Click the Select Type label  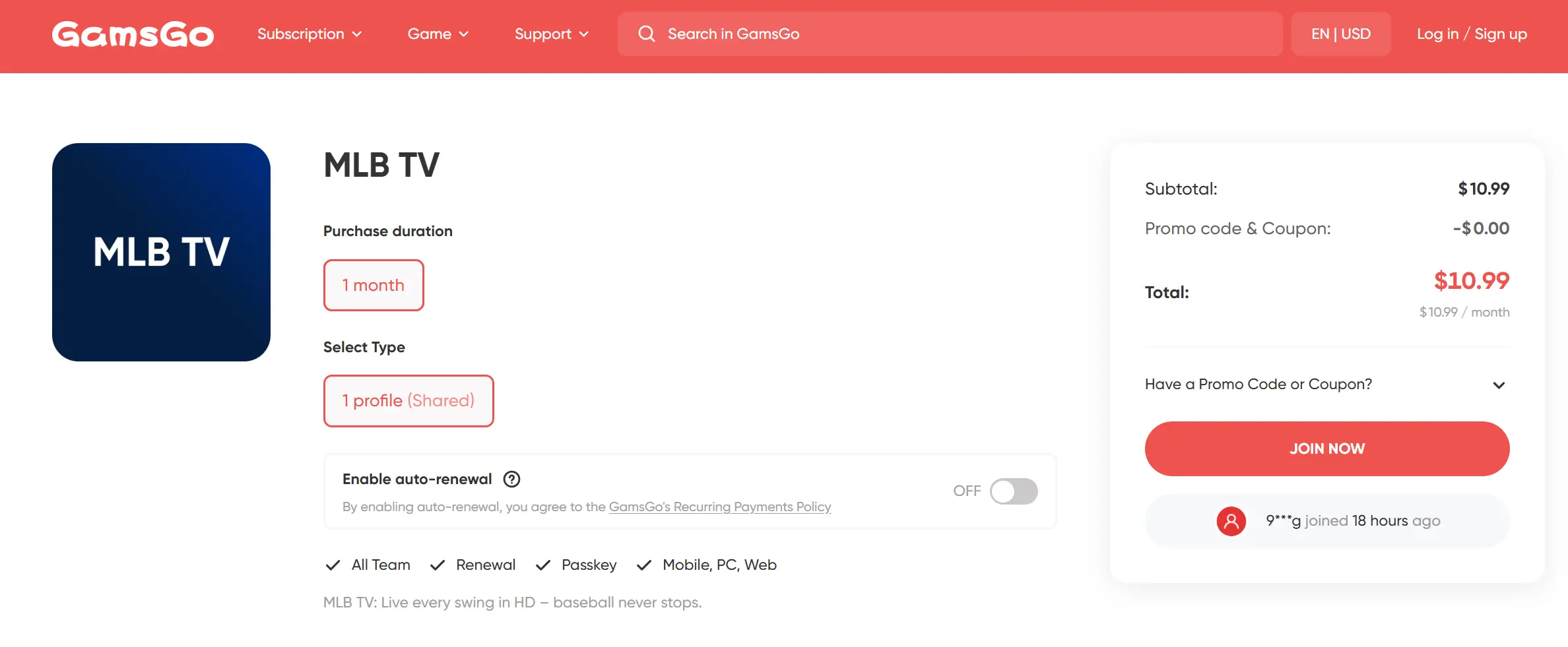click(x=364, y=348)
